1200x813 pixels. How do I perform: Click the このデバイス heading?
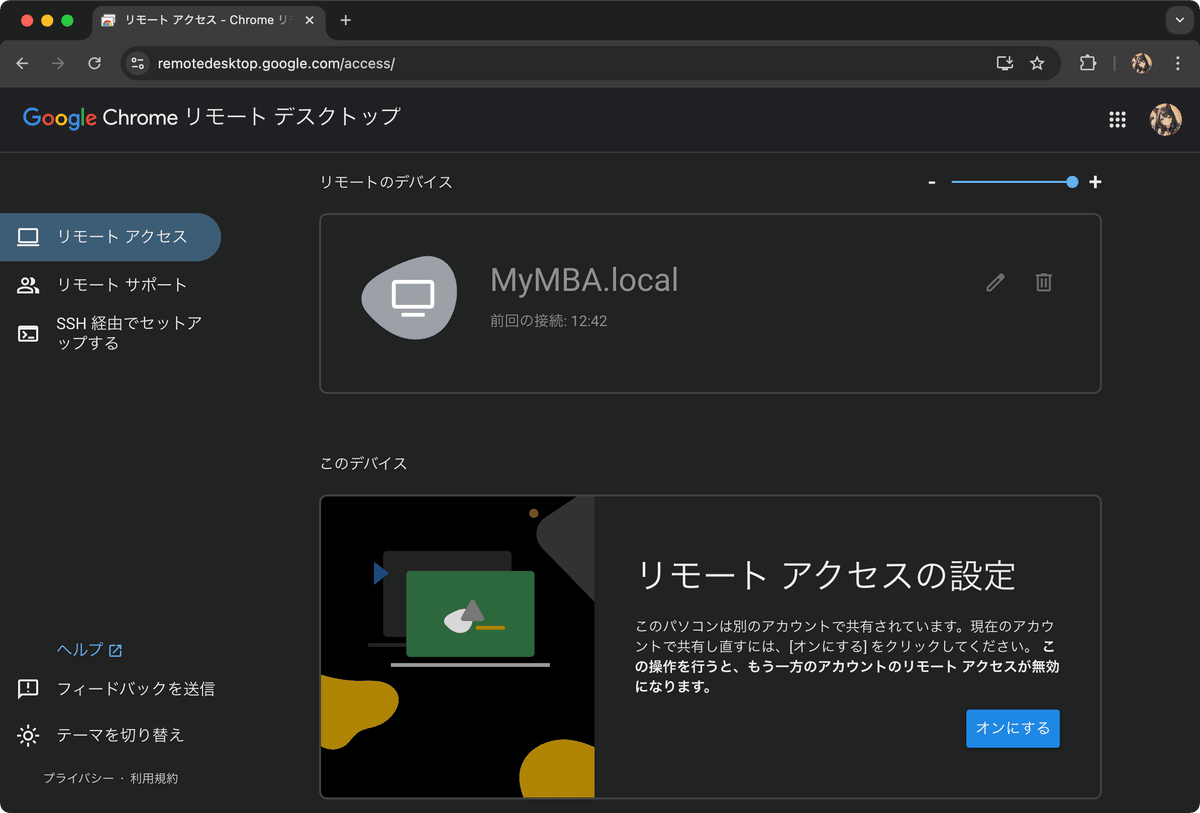[363, 464]
